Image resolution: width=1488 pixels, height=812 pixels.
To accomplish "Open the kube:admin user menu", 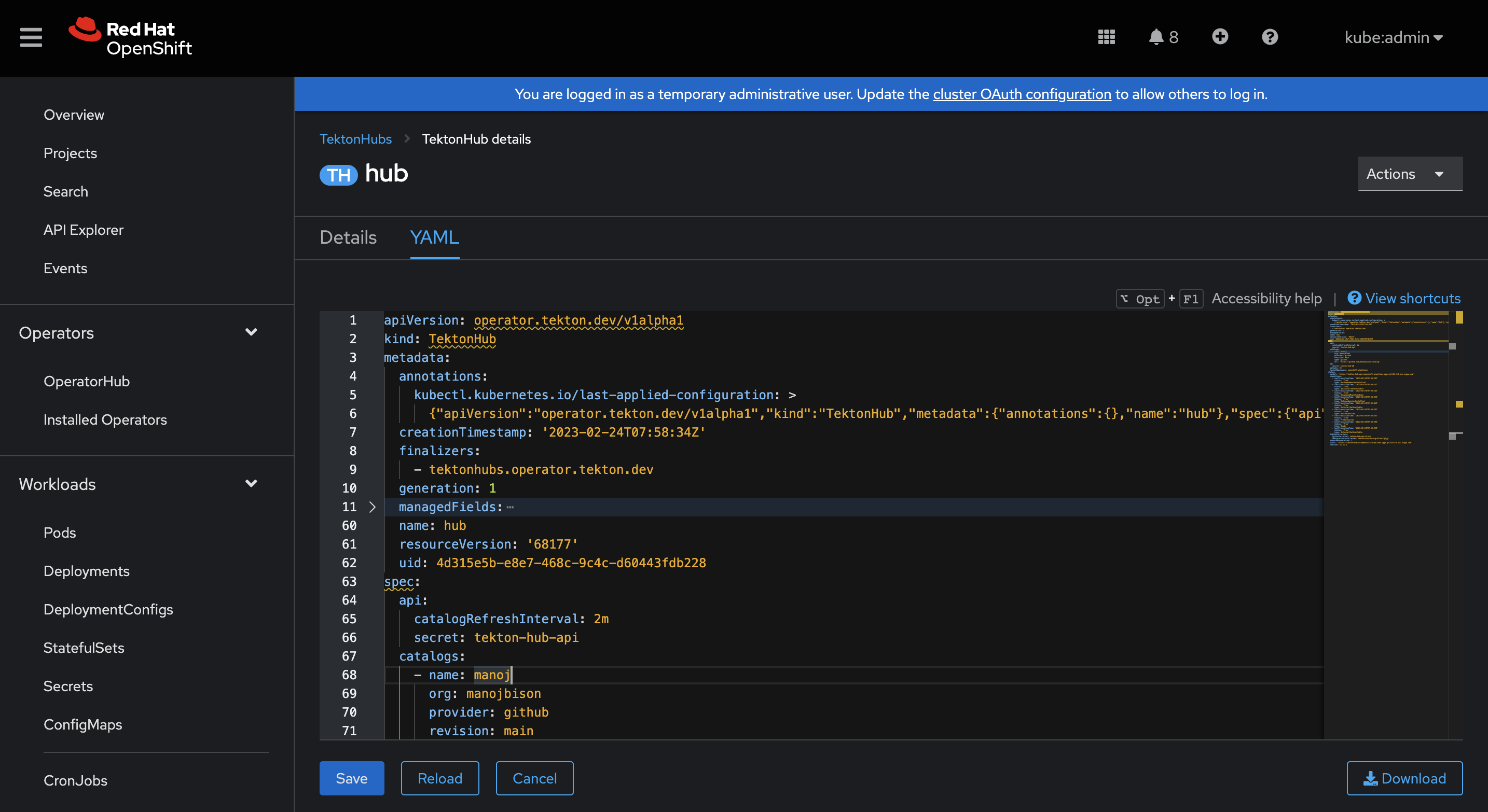I will [1393, 37].
